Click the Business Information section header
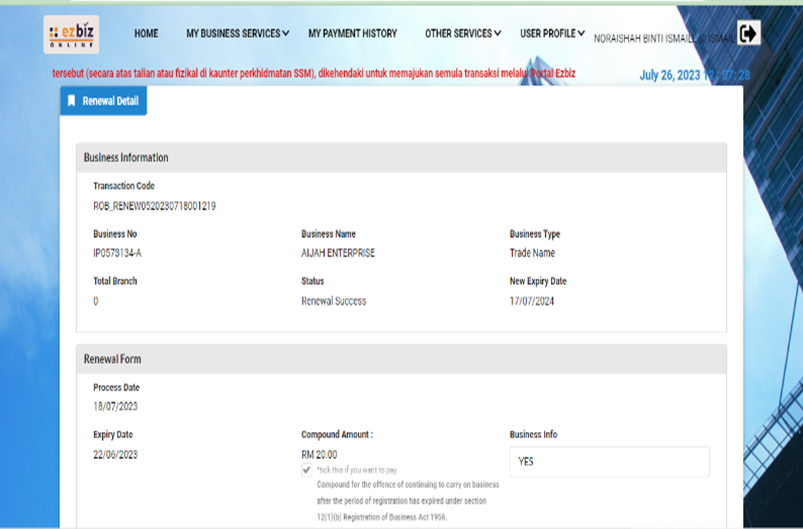803x529 pixels. pos(126,158)
